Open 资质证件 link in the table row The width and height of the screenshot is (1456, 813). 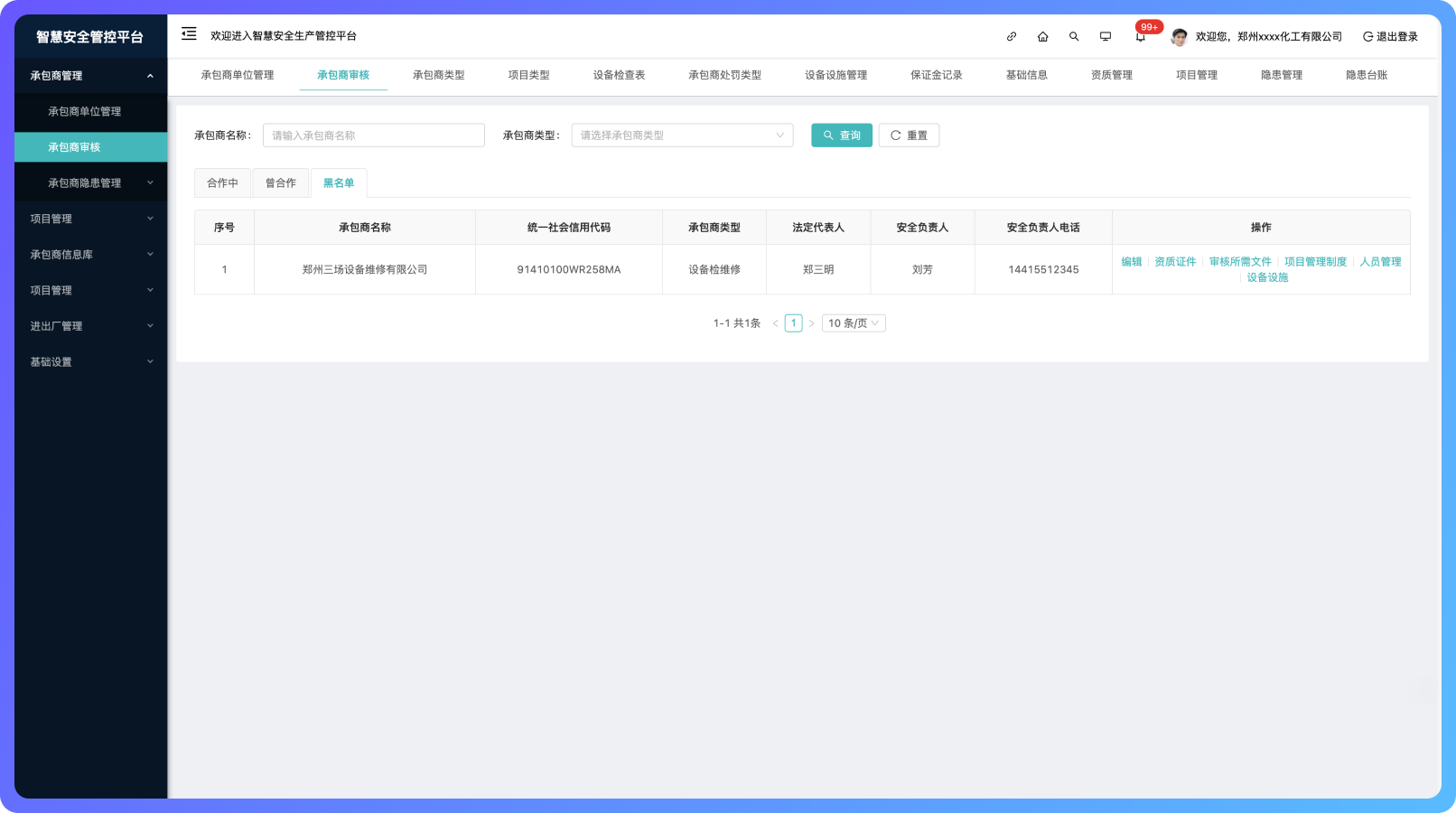(1175, 262)
